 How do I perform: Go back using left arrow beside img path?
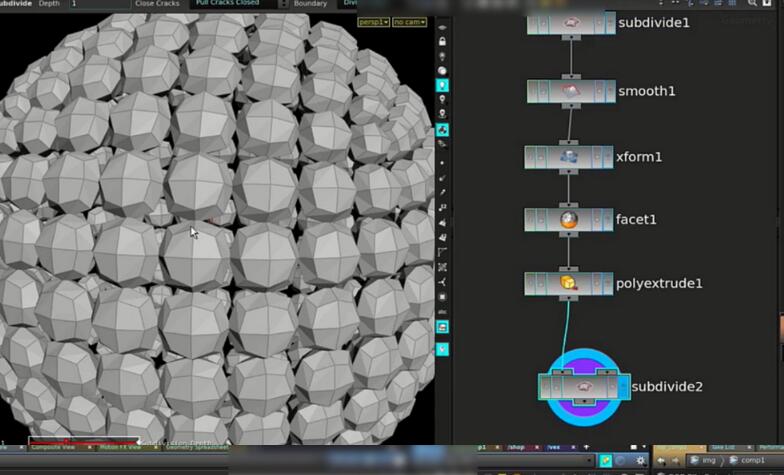[661, 460]
